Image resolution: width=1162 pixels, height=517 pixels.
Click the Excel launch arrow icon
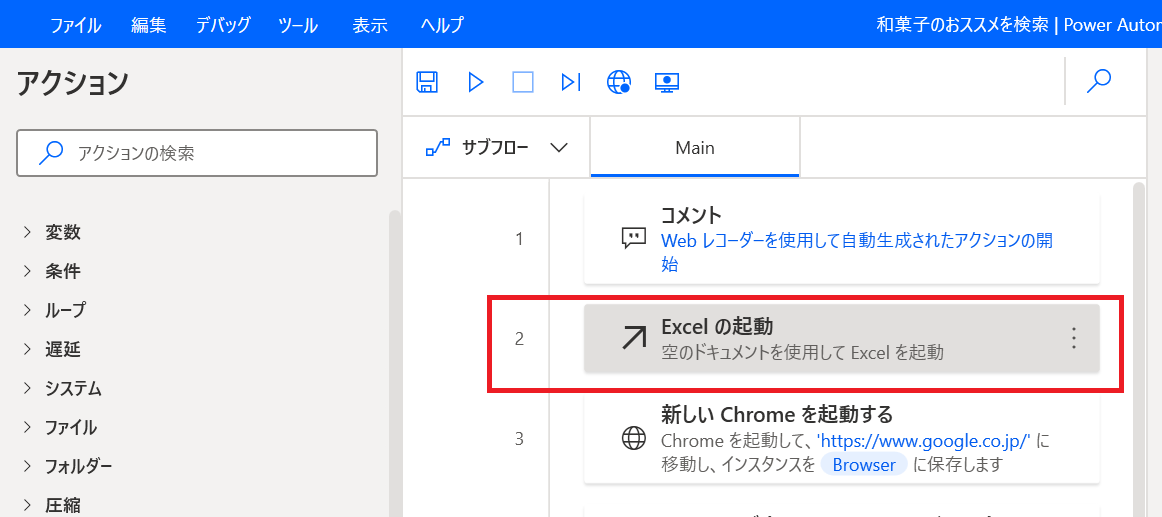tap(633, 338)
